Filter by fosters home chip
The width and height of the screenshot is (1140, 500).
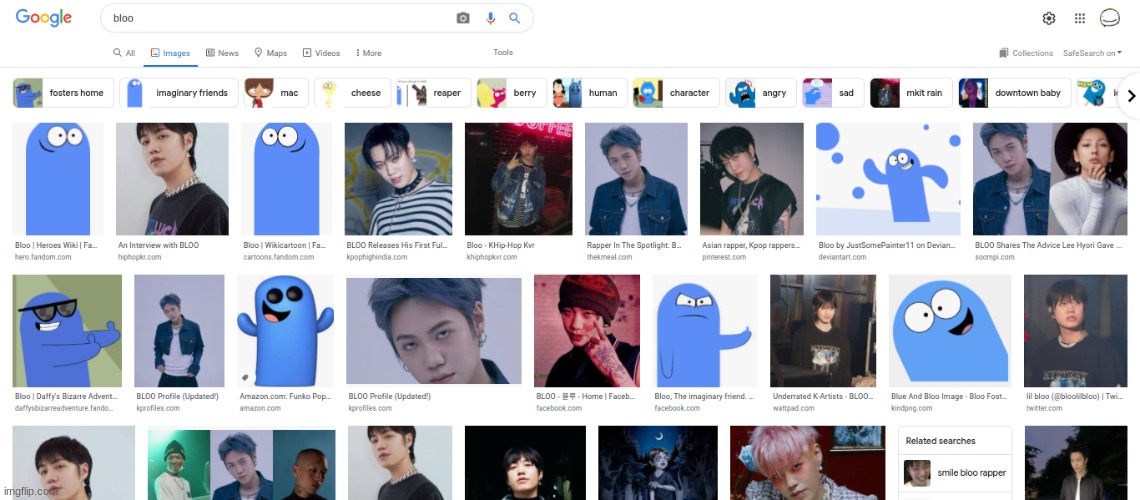point(63,93)
